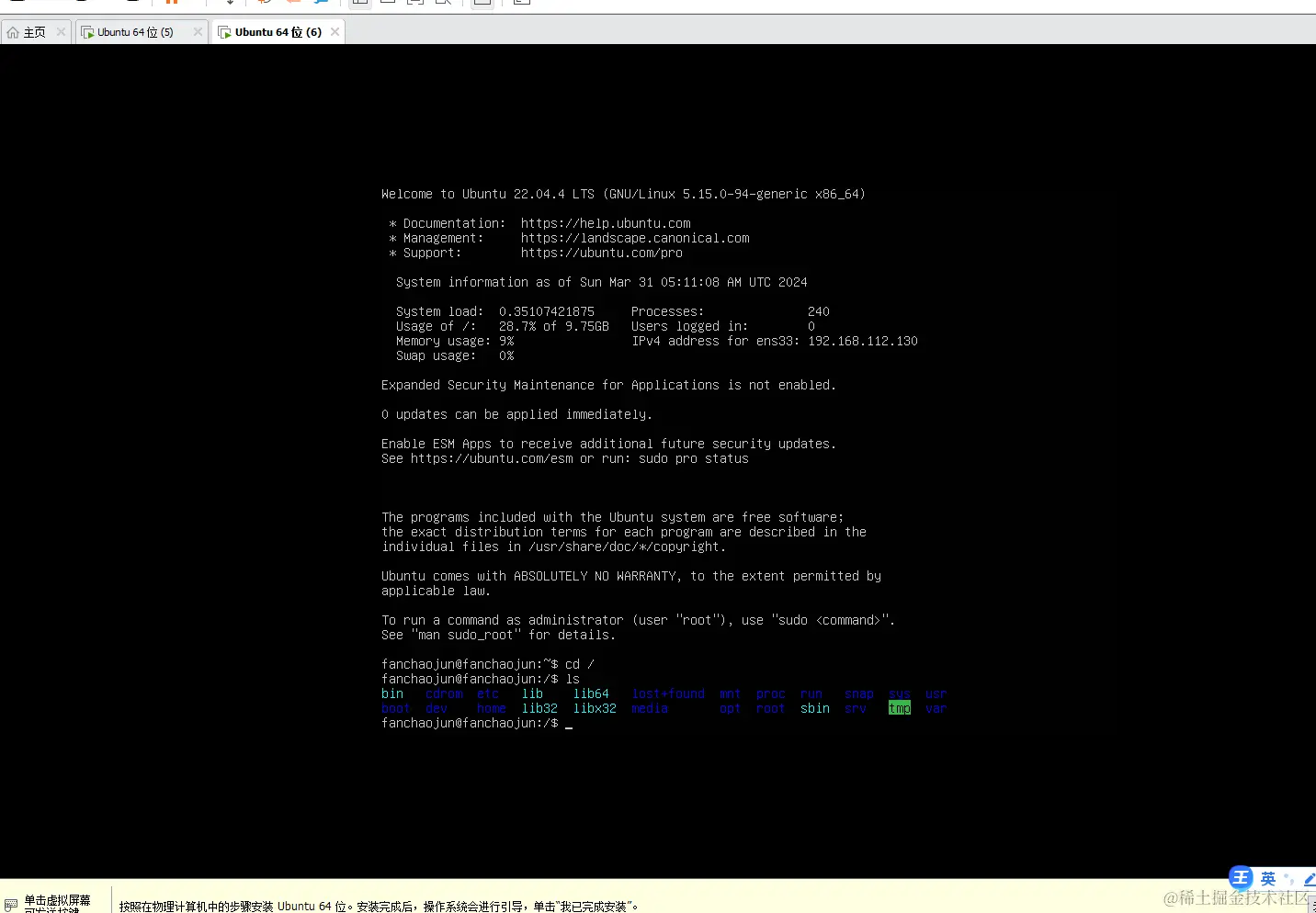Close the Ubuntu 64 位 (5) tab

[x=198, y=32]
